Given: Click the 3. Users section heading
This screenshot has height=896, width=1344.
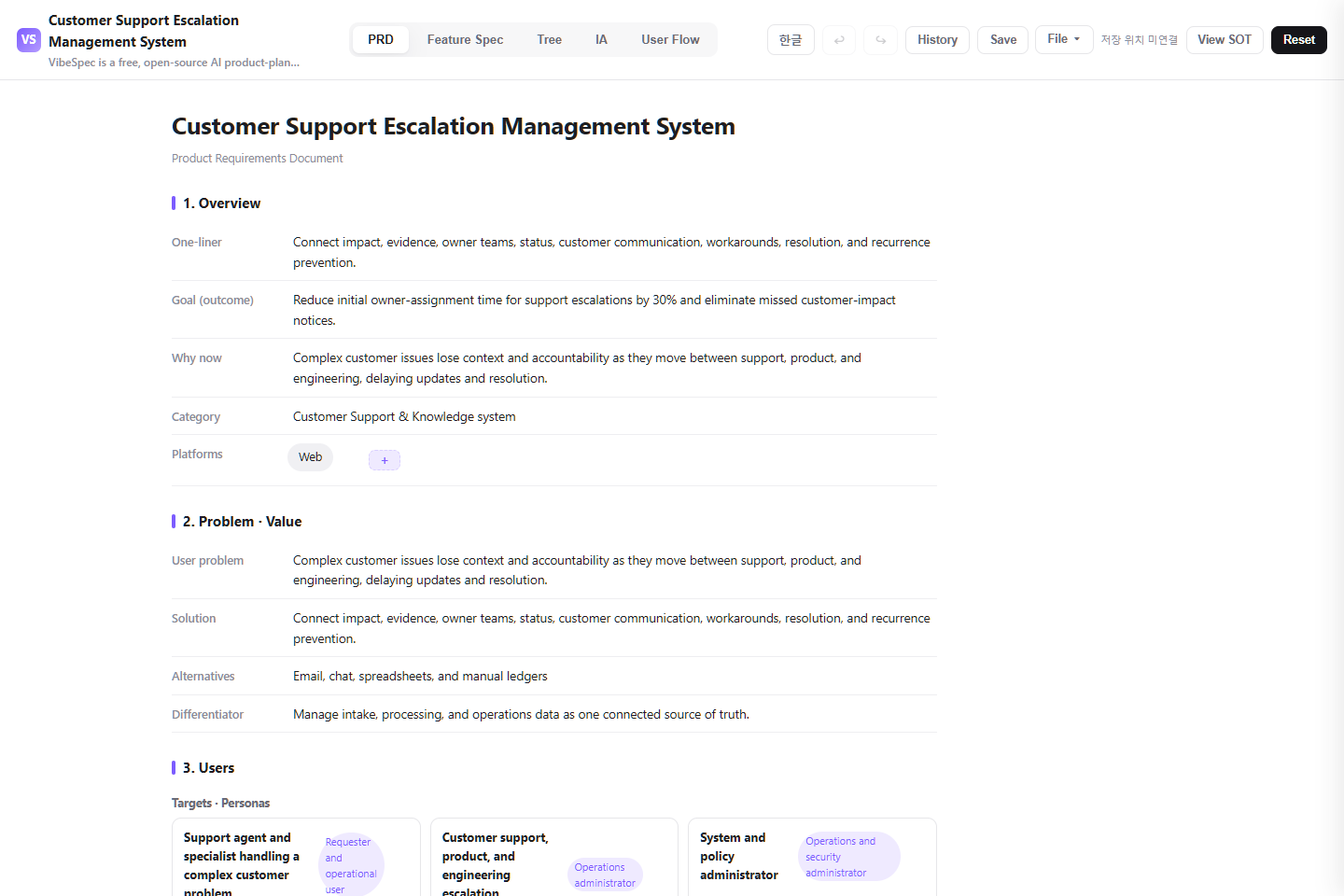Looking at the screenshot, I should coord(208,768).
